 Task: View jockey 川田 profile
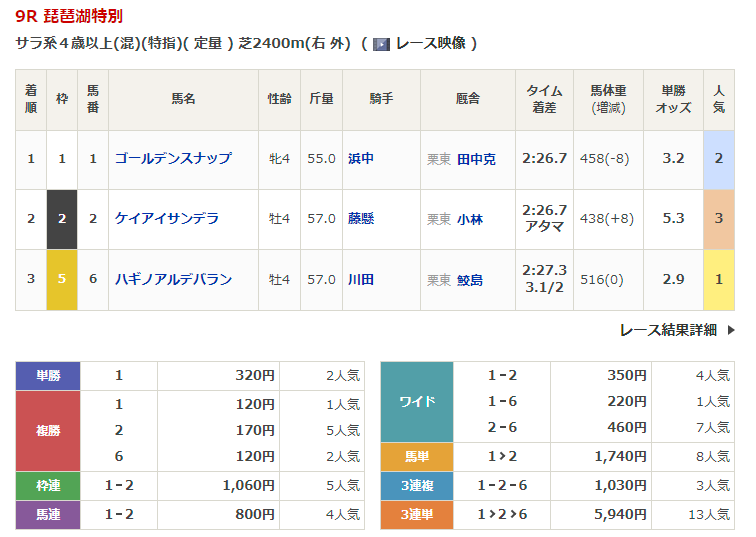[x=361, y=279]
